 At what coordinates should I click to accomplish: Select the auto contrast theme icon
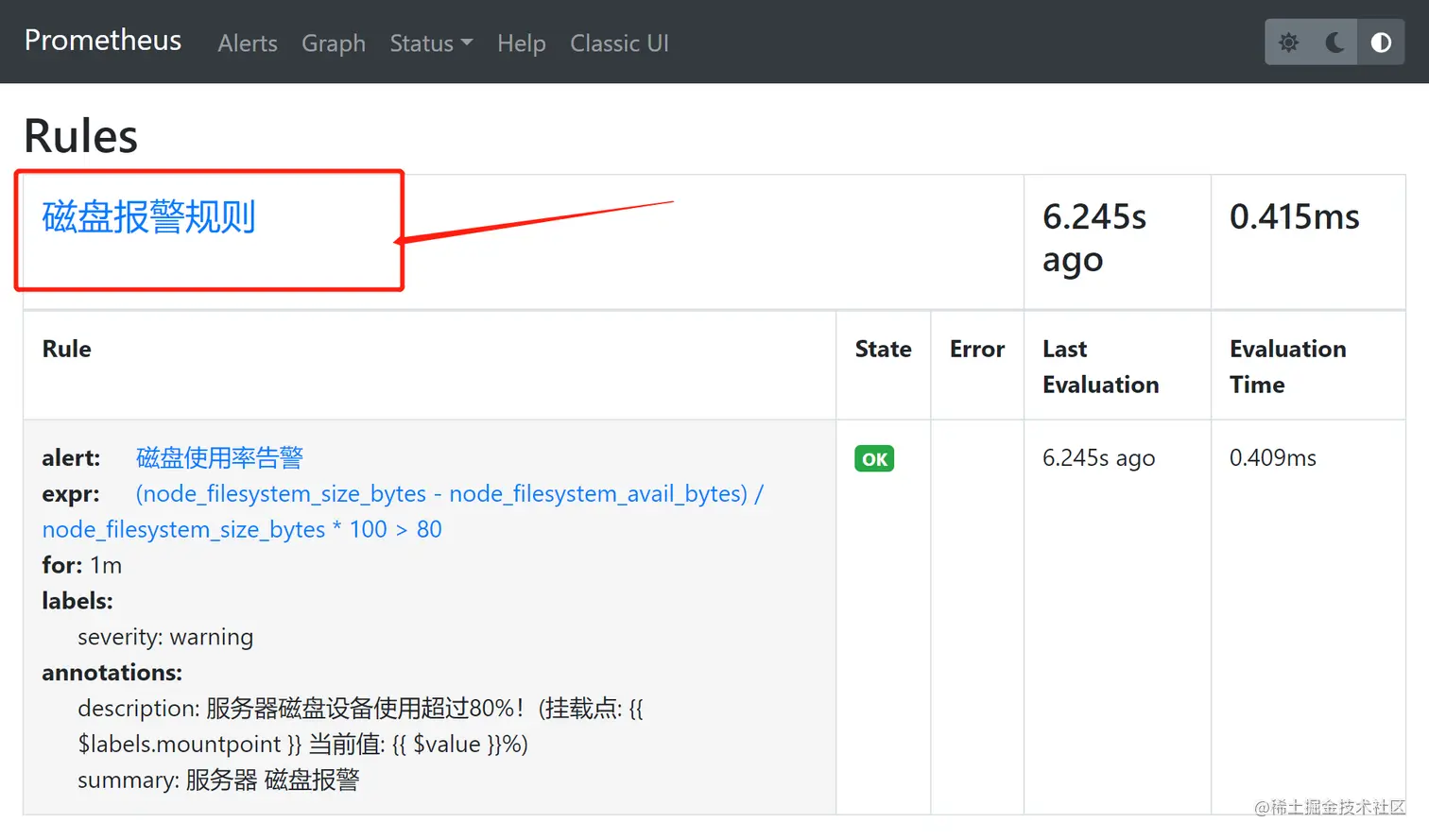(1381, 43)
